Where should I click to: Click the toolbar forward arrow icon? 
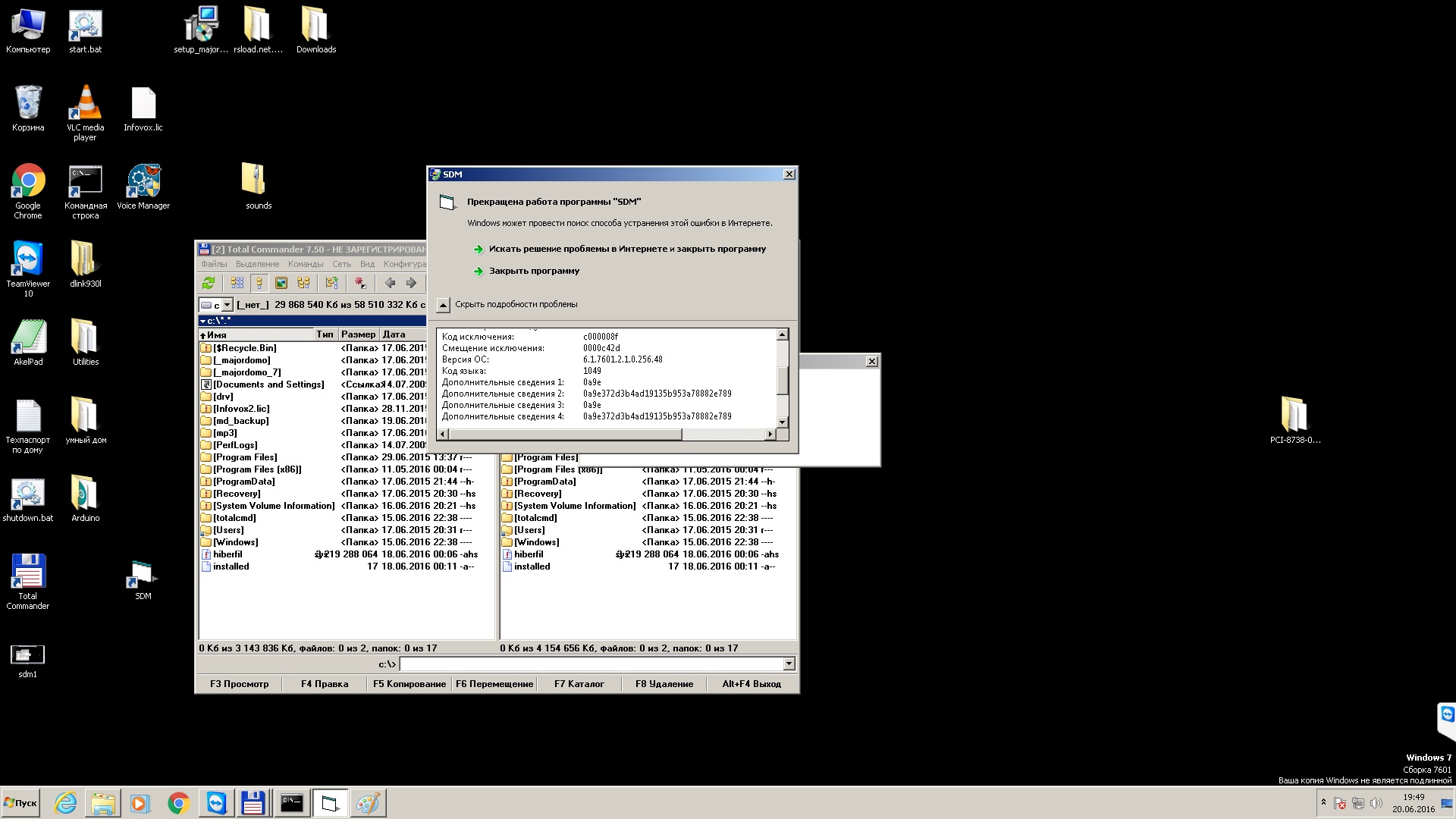(411, 283)
